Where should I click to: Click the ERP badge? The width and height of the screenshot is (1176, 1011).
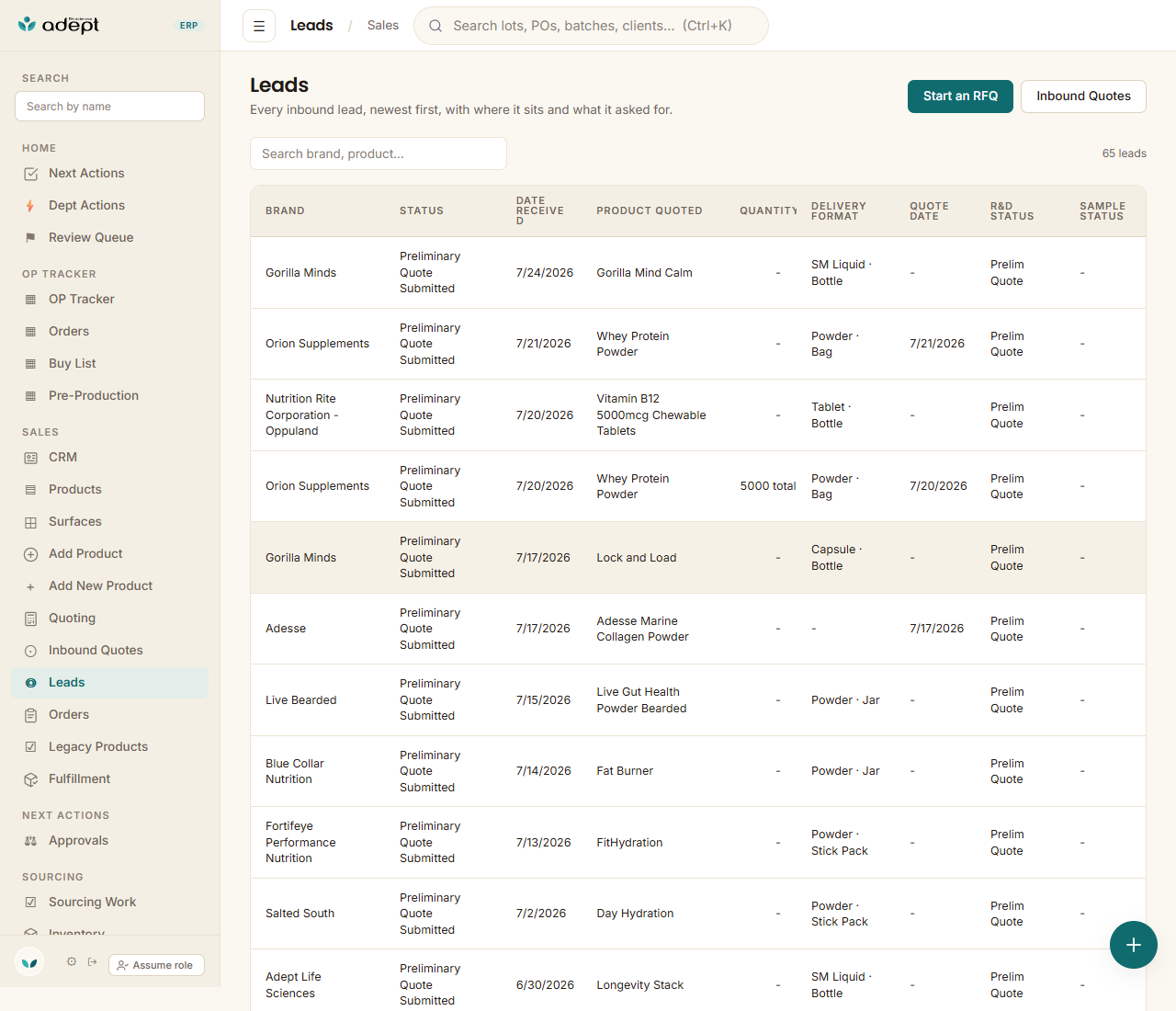pyautogui.click(x=189, y=26)
